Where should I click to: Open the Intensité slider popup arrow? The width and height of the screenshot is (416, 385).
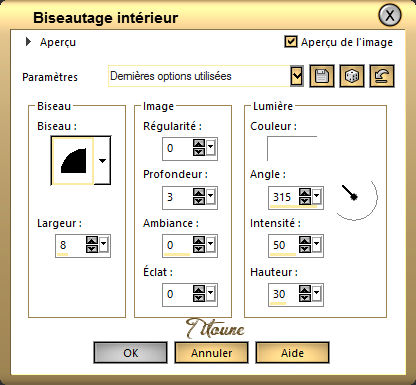click(x=316, y=244)
